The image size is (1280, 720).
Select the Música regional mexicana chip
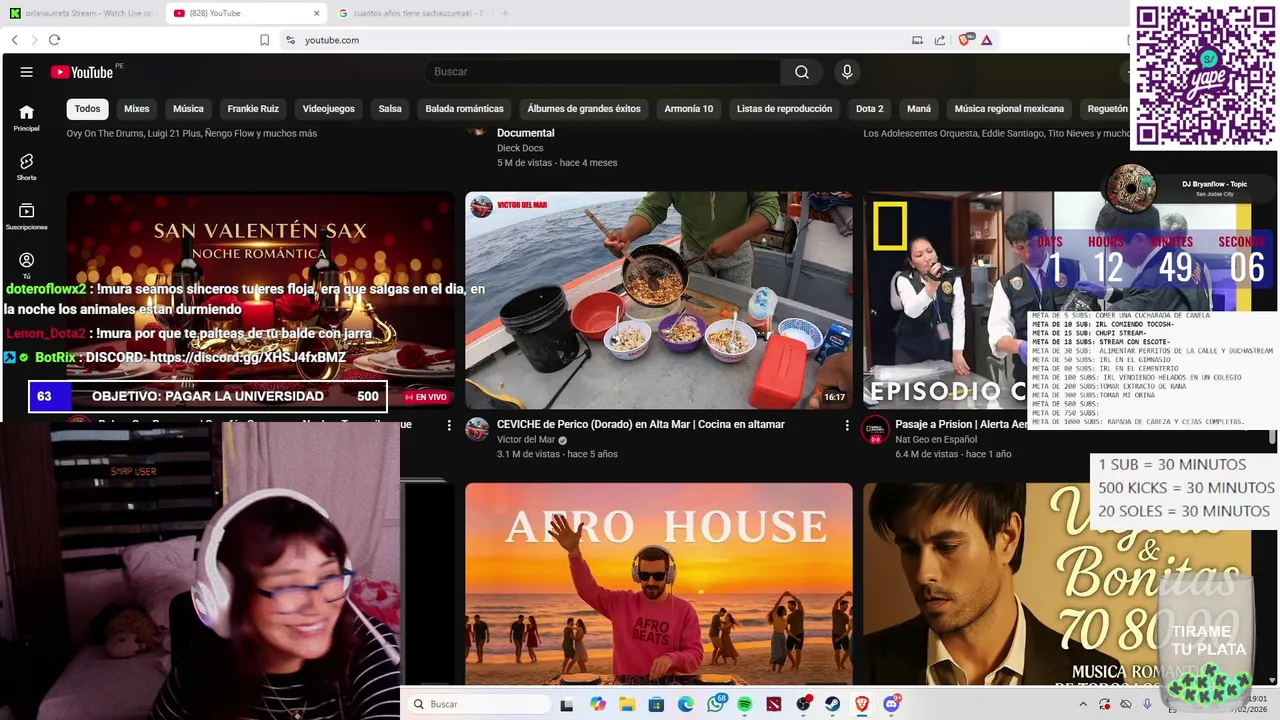coord(1009,109)
